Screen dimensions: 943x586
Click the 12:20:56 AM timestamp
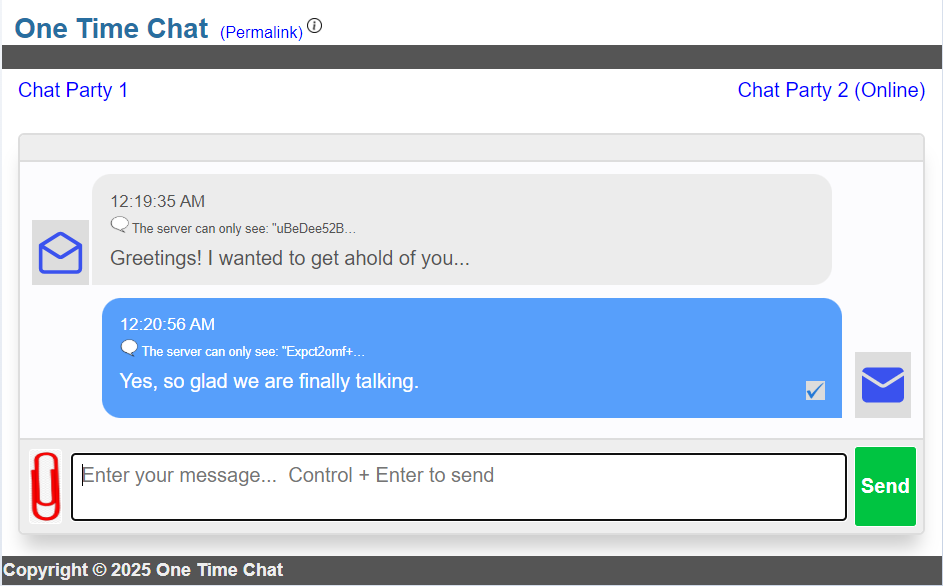167,324
